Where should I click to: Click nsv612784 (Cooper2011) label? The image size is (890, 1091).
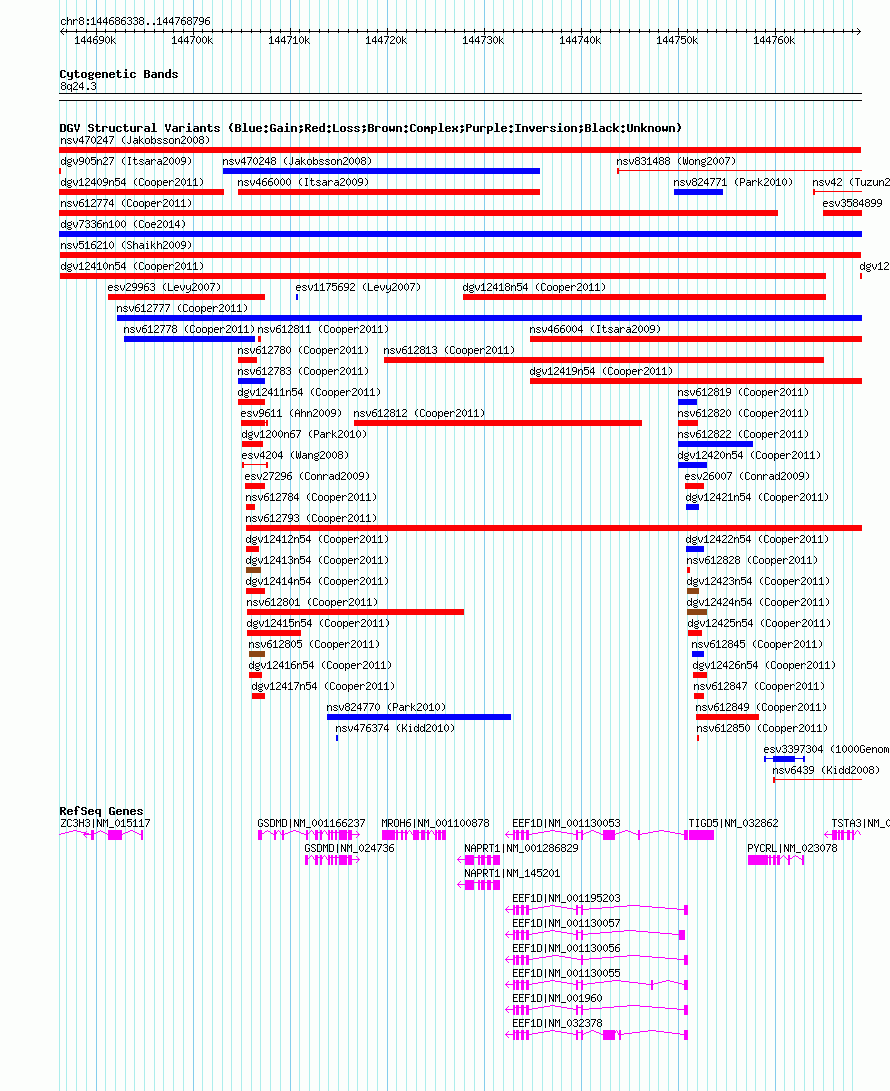pyautogui.click(x=311, y=497)
